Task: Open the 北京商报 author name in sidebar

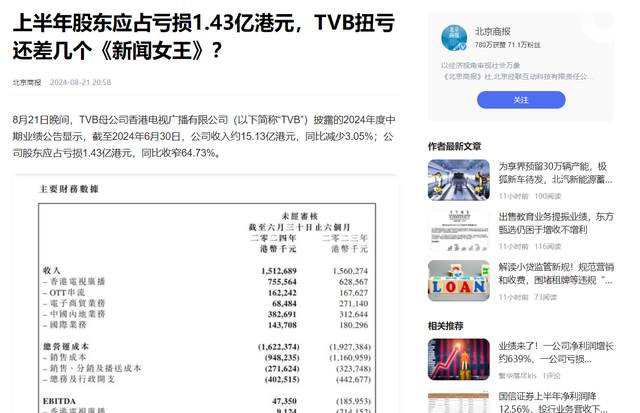Action: 493,31
